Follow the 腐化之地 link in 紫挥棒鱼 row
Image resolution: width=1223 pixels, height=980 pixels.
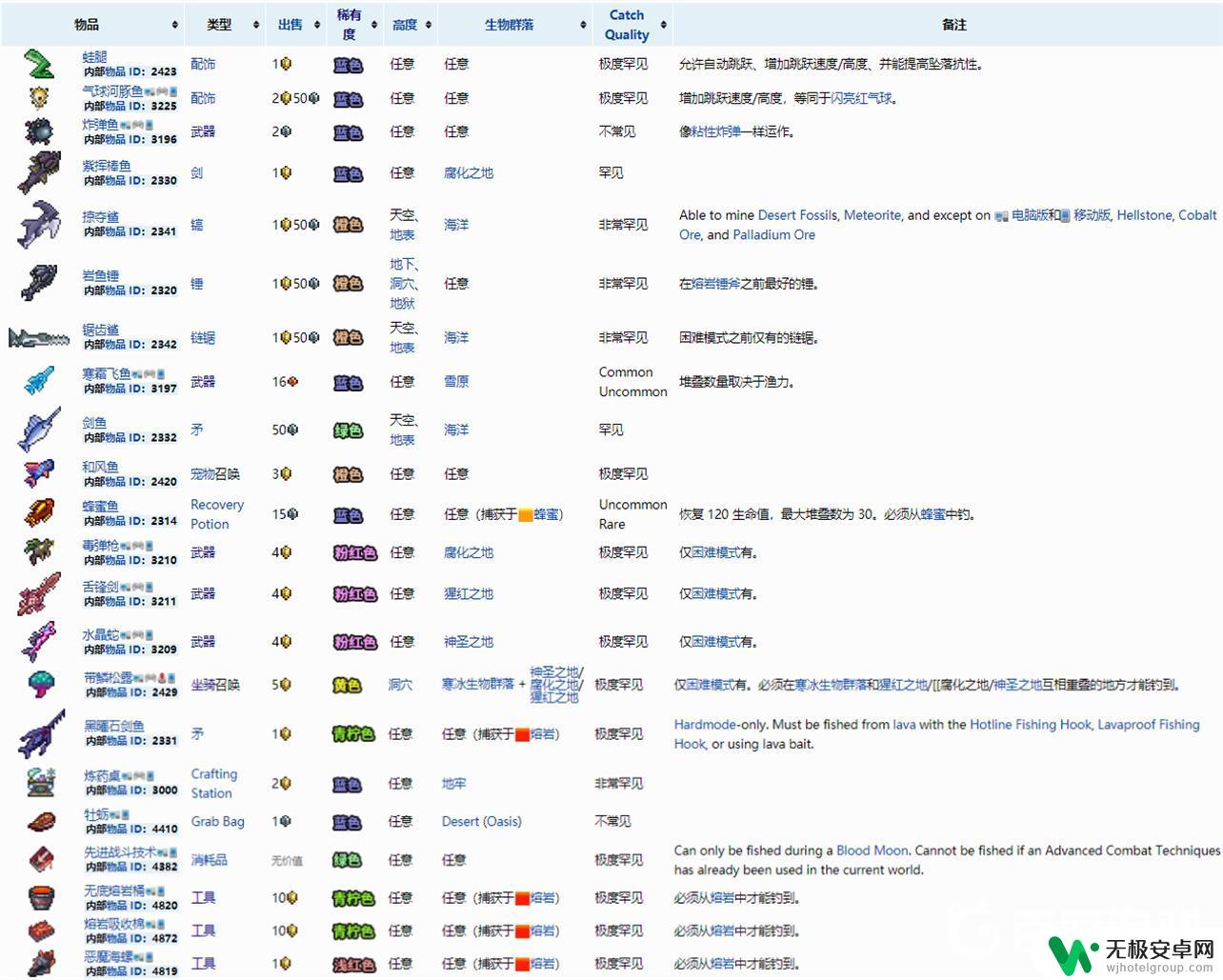tap(469, 172)
